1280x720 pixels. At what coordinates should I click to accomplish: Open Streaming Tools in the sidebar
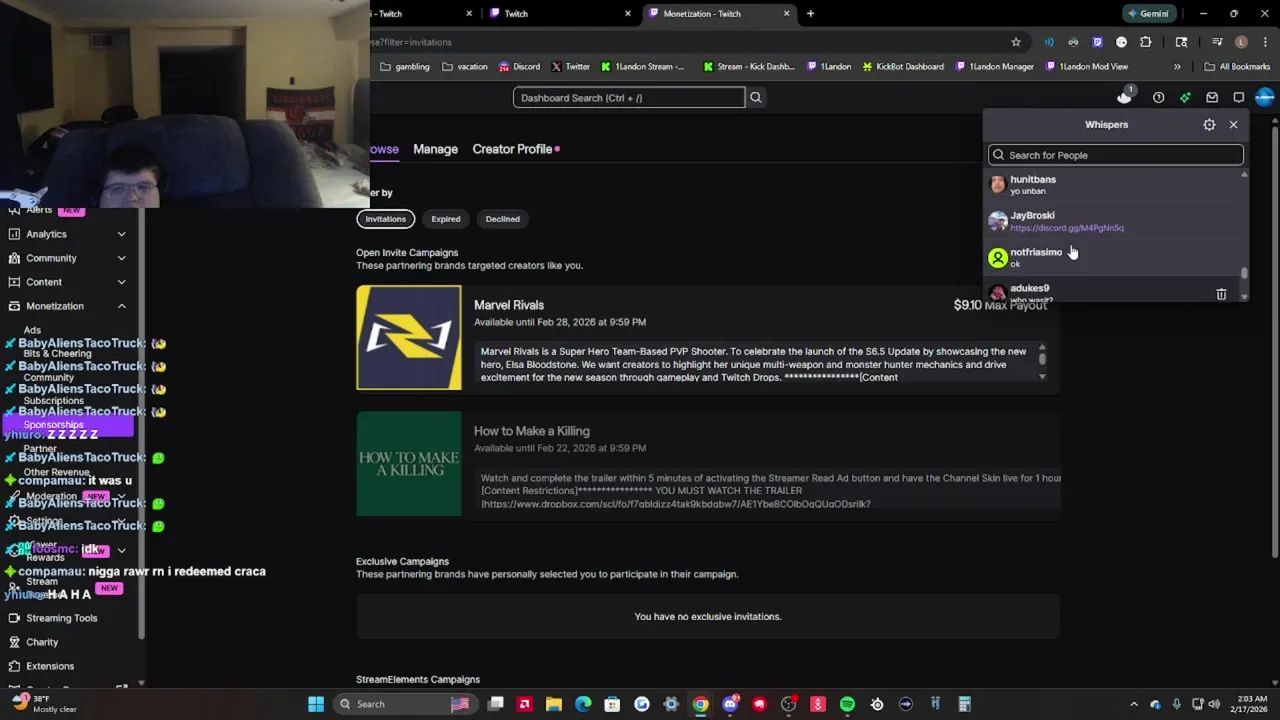pos(62,618)
